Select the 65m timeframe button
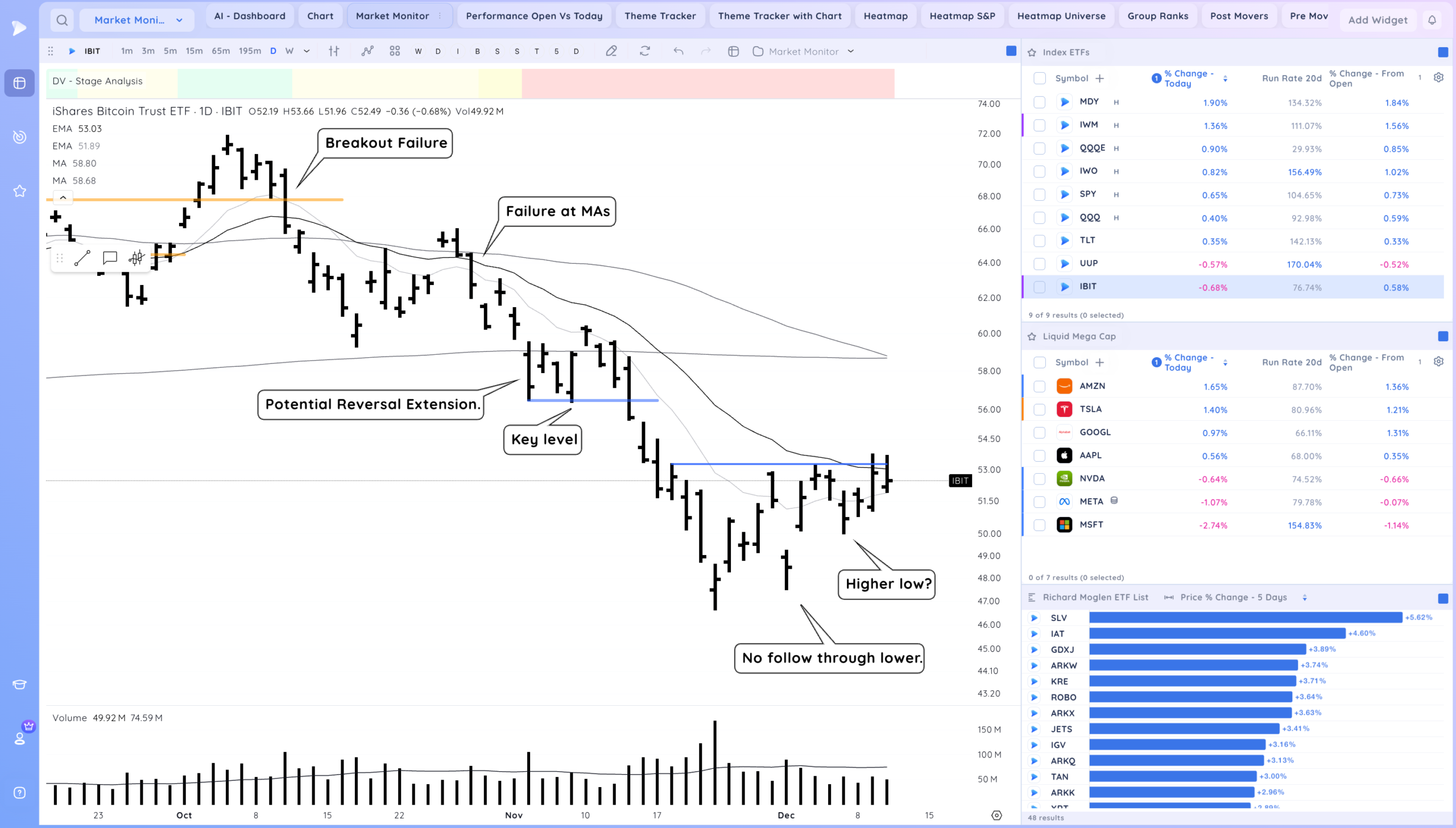Screen dimensions: 1456x828 tap(221, 51)
